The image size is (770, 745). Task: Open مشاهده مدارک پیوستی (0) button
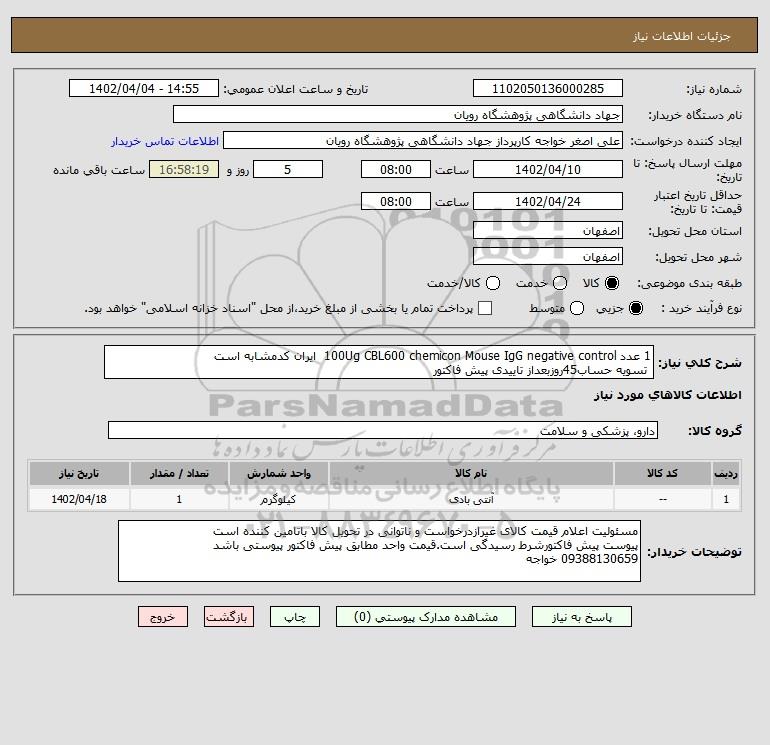(426, 617)
